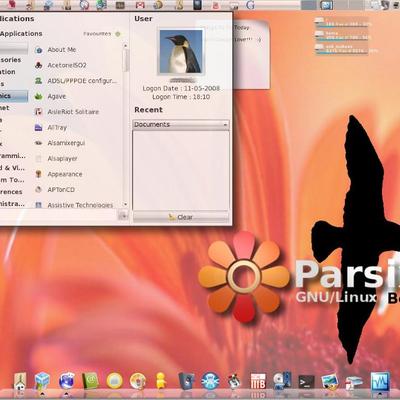Select the highlighted Graphics category
This screenshot has height=400, width=400.
click(13, 96)
